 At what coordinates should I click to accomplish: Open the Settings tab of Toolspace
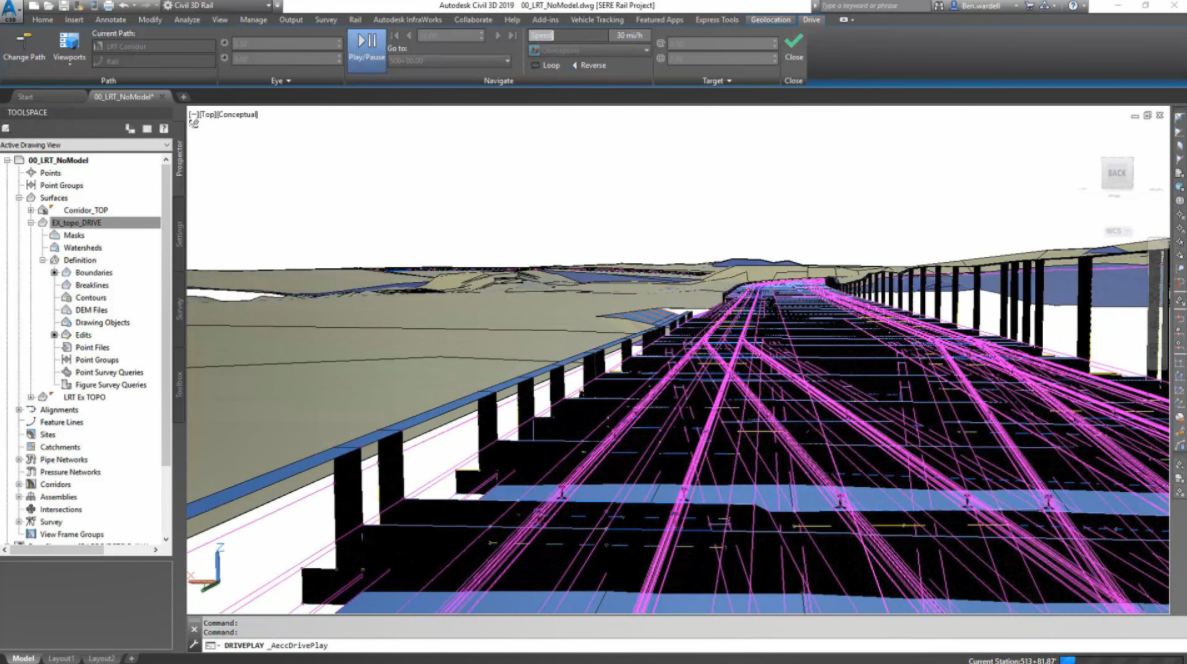[179, 234]
